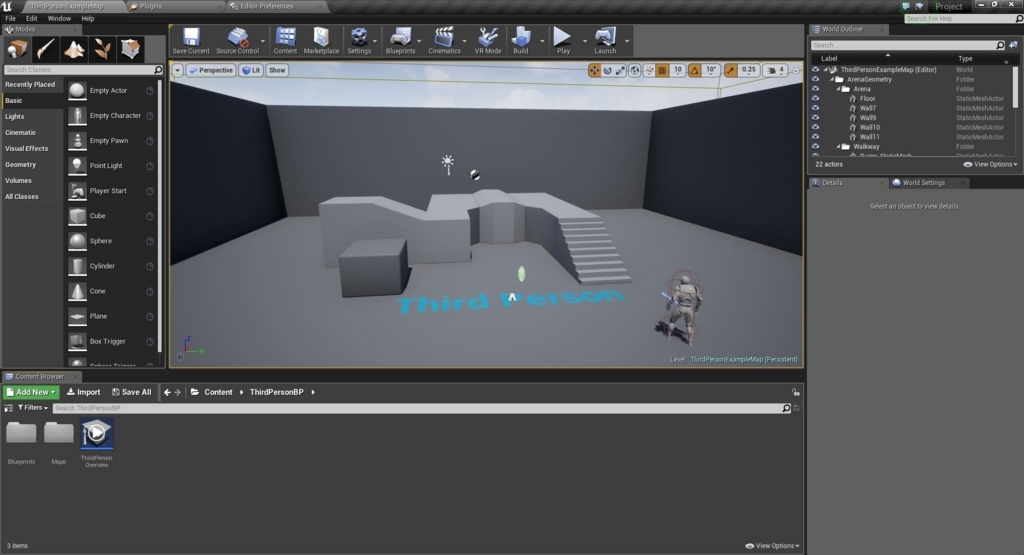Image resolution: width=1024 pixels, height=555 pixels.
Task: Open Content Browser View Options
Action: 772,546
